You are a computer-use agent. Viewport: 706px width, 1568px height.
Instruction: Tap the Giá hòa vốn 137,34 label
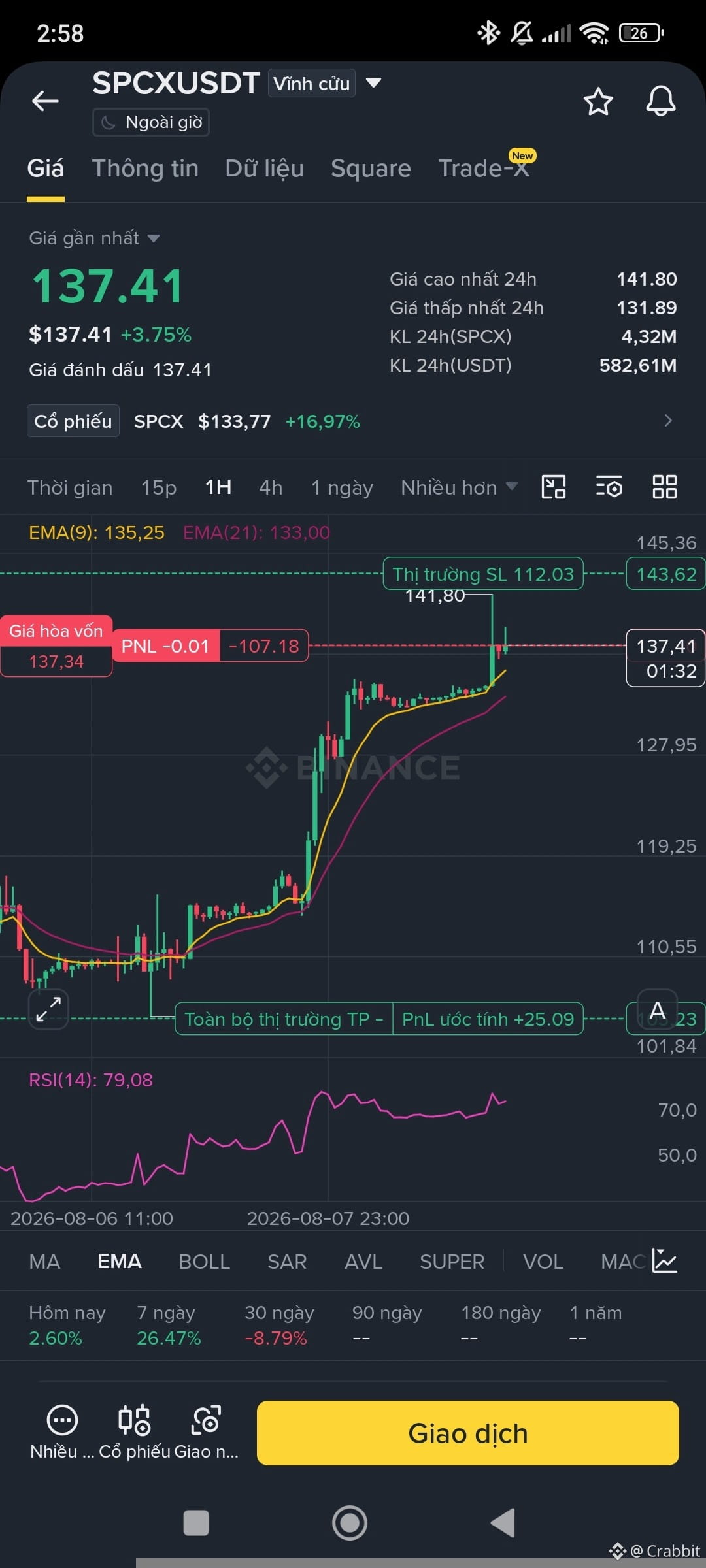(x=56, y=646)
